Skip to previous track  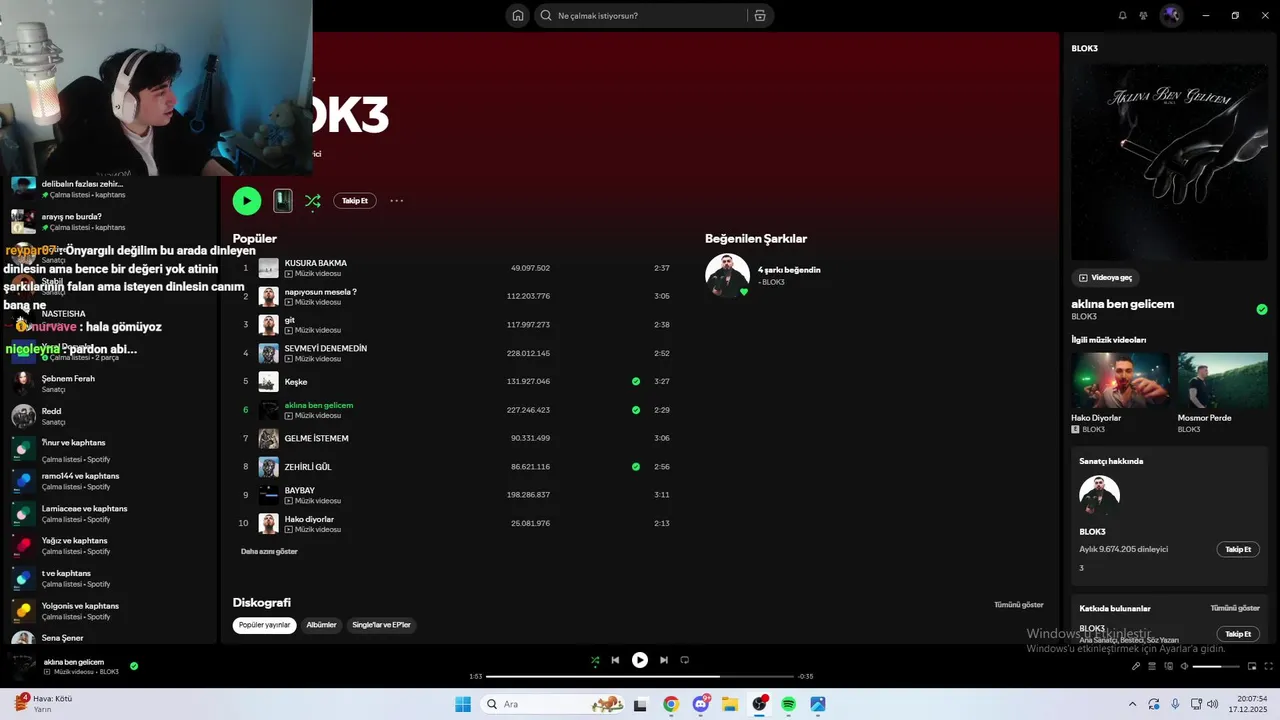pos(615,660)
